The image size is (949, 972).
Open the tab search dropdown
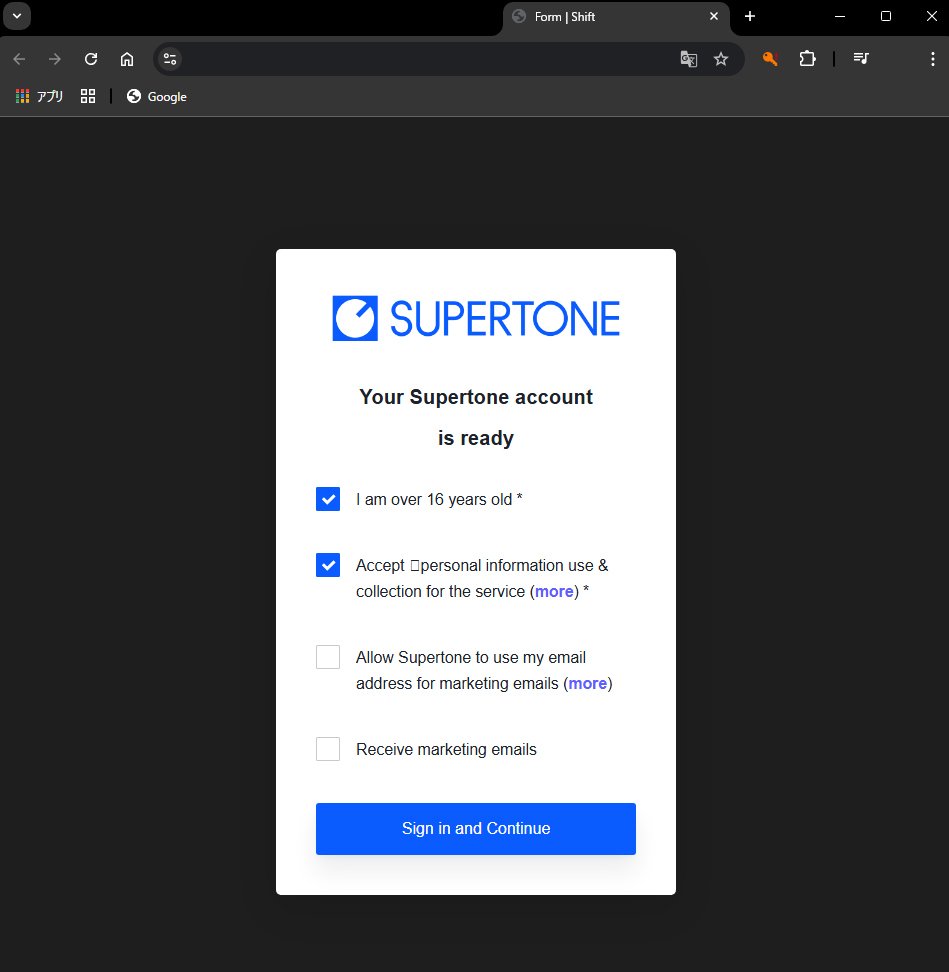click(16, 16)
